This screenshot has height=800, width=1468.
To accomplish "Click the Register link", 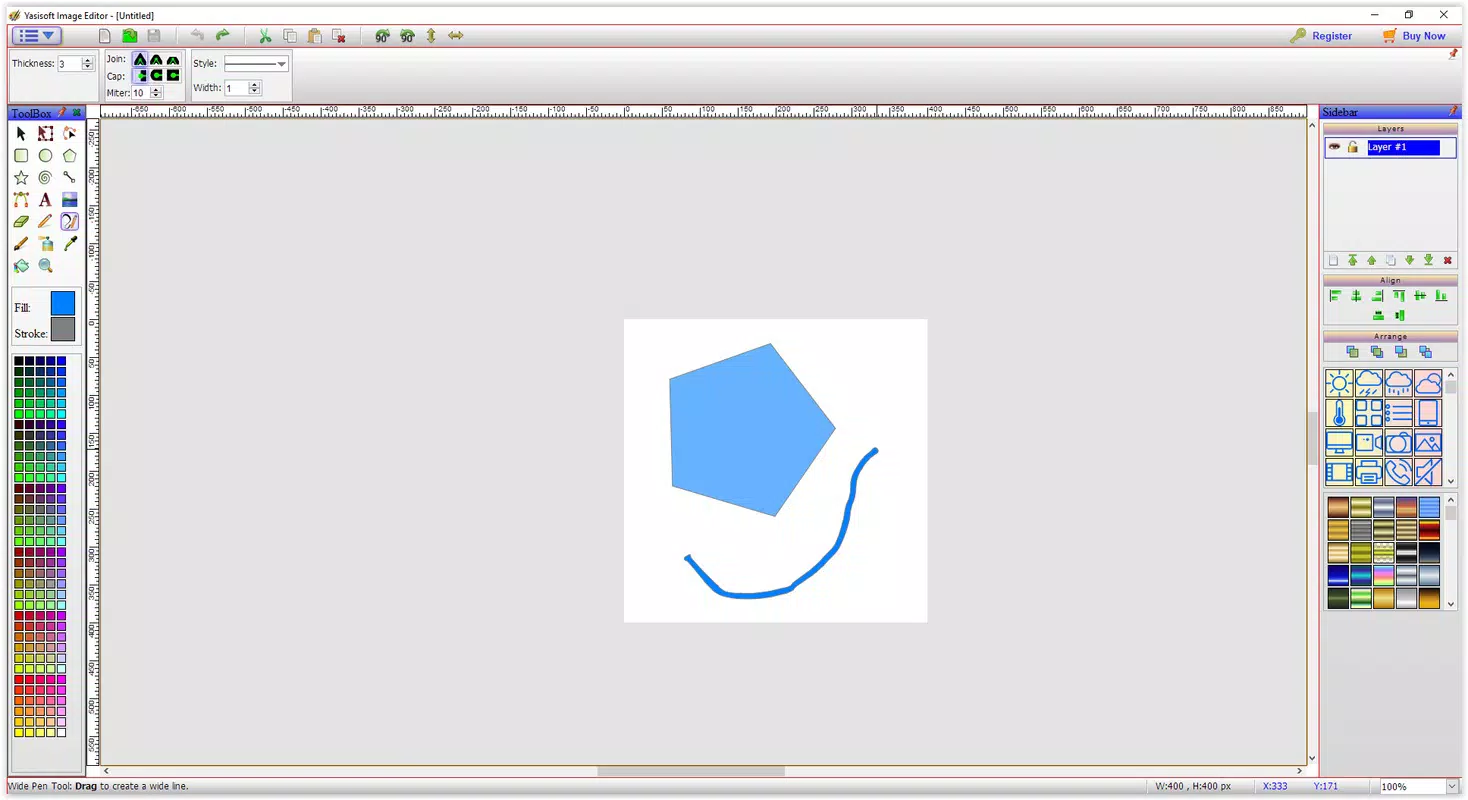I will 1332,36.
